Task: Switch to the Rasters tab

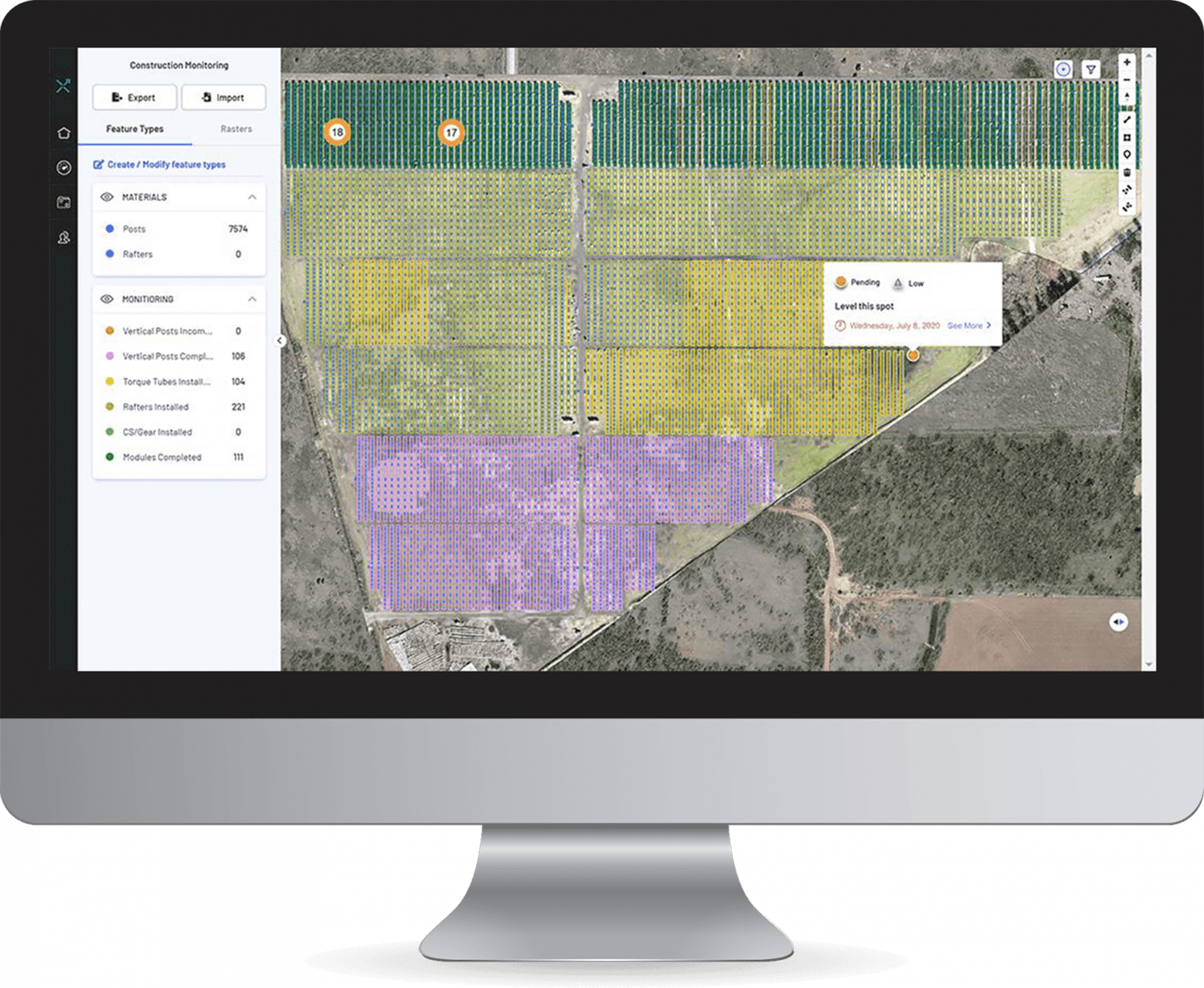Action: click(x=236, y=129)
